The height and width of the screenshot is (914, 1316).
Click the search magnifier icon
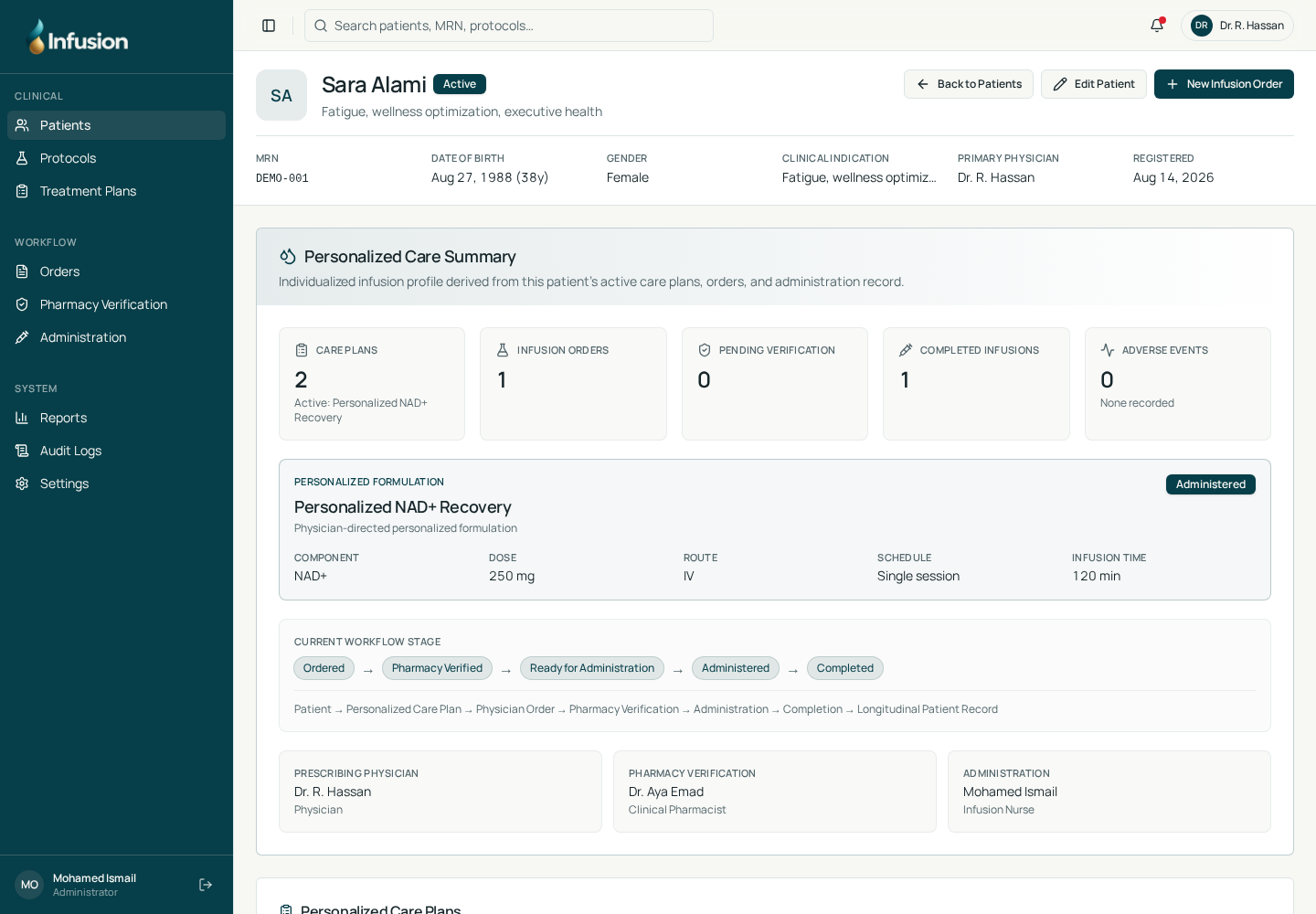click(x=321, y=26)
